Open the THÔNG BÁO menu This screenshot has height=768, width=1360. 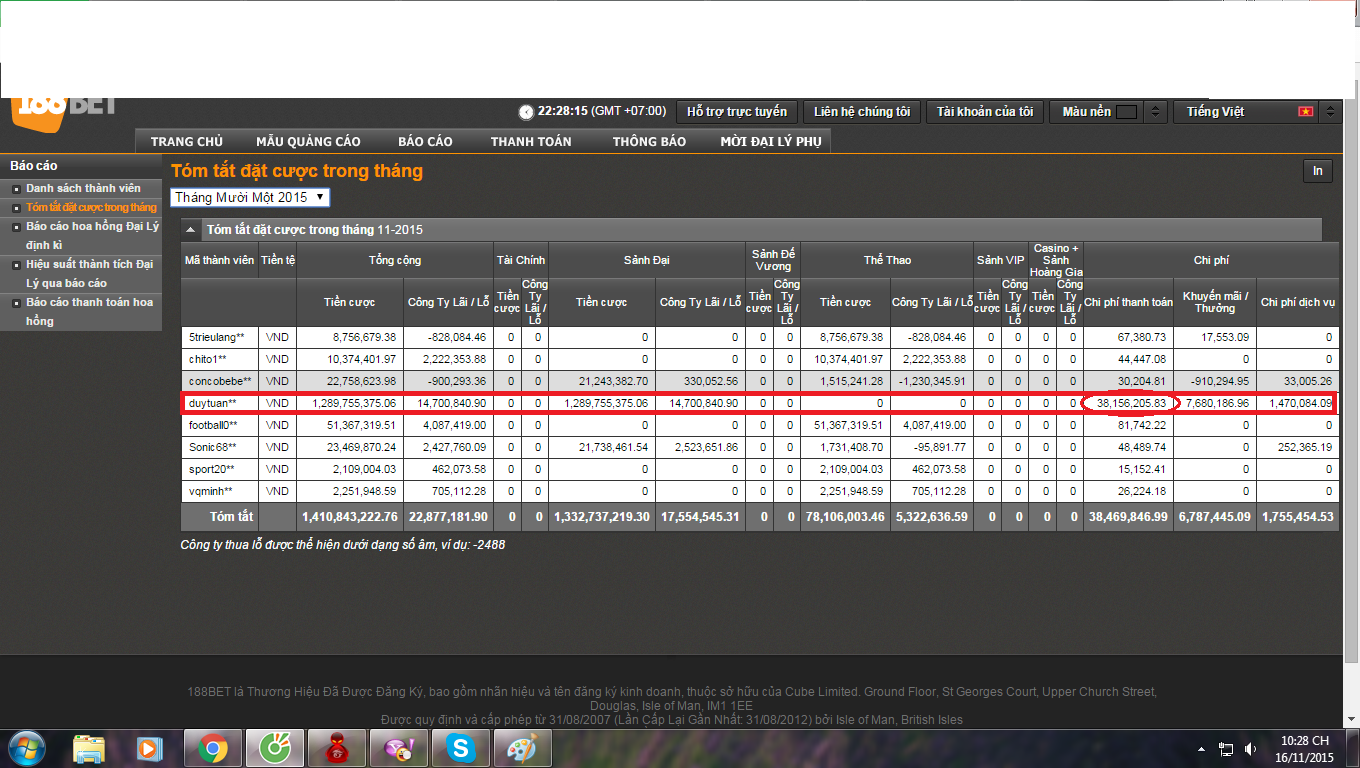(649, 142)
